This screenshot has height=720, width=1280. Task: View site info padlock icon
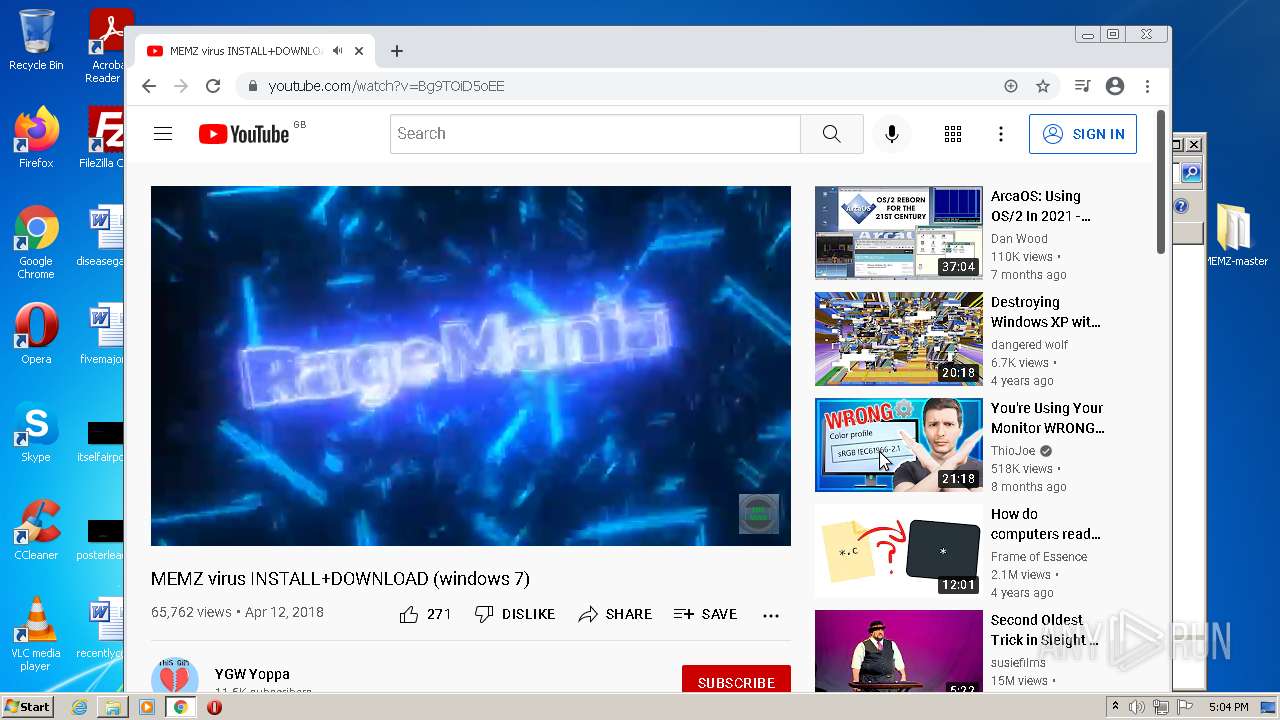[x=253, y=86]
